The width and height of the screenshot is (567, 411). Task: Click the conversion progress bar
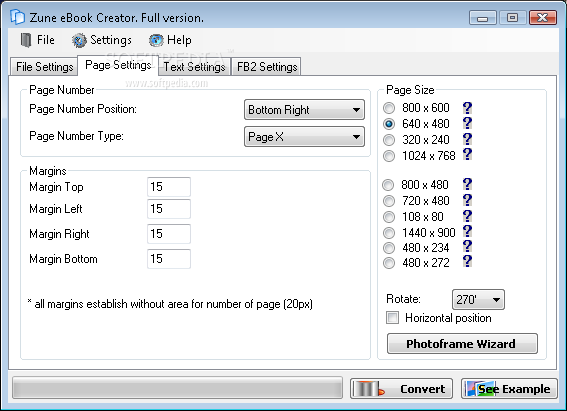click(177, 388)
